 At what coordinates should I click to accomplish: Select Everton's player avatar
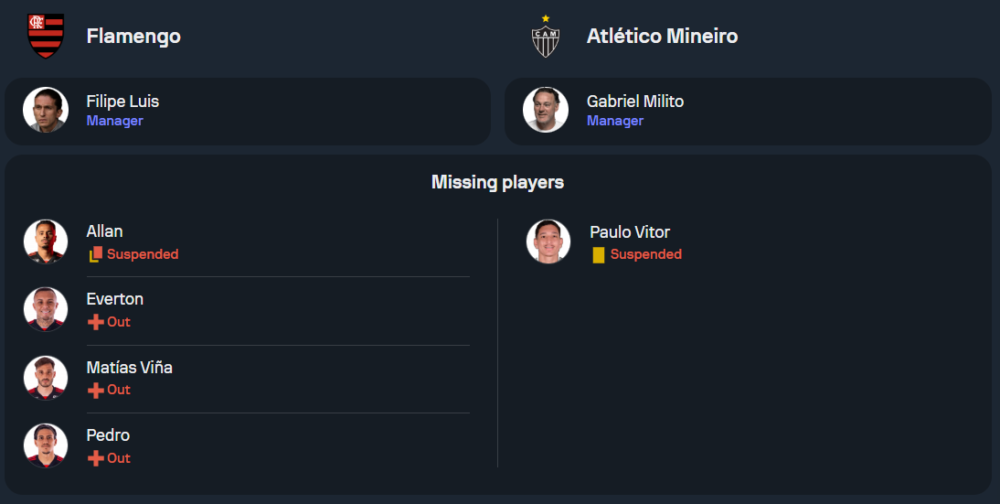pyautogui.click(x=46, y=309)
